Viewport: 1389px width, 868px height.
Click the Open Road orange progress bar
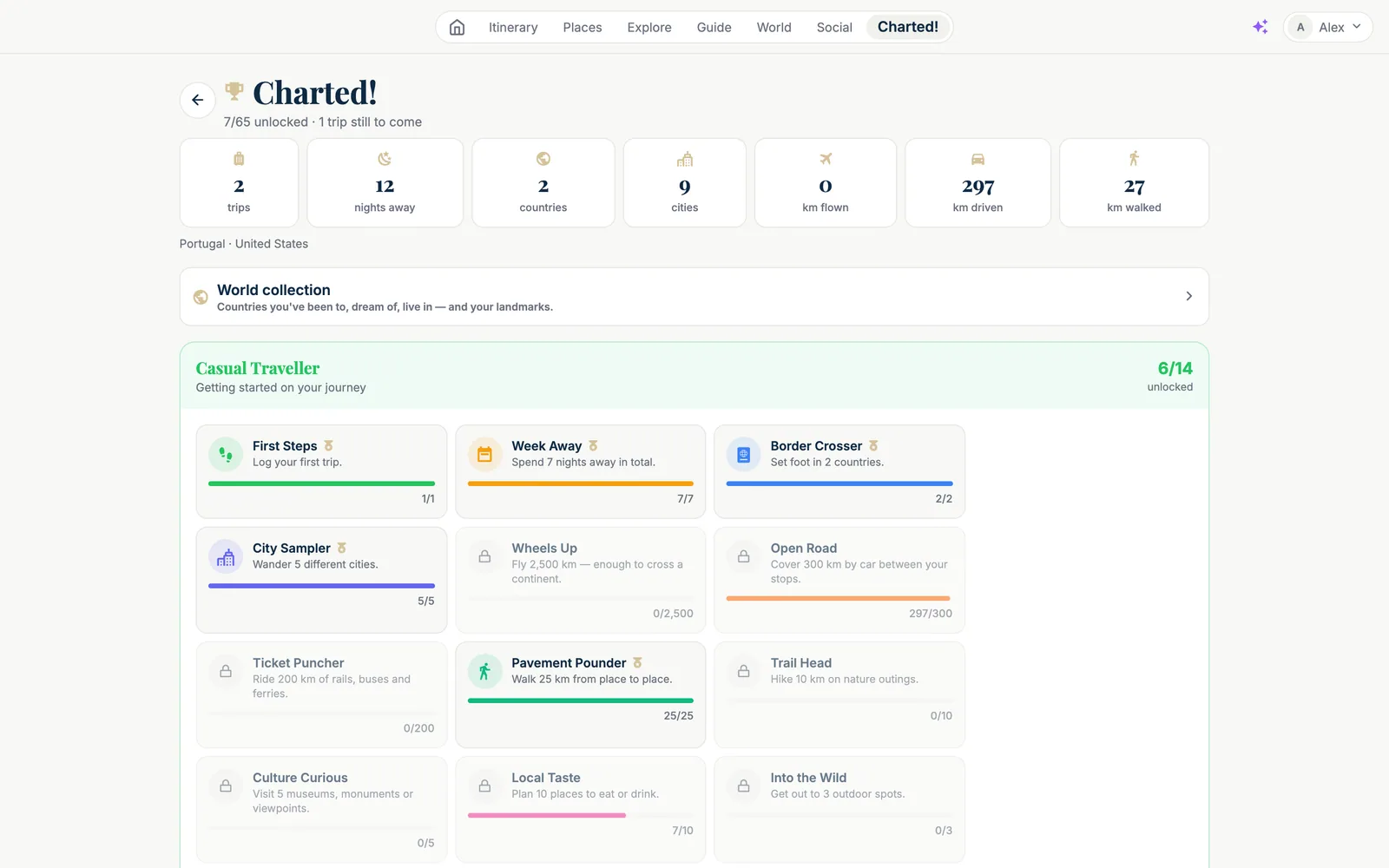tap(838, 598)
